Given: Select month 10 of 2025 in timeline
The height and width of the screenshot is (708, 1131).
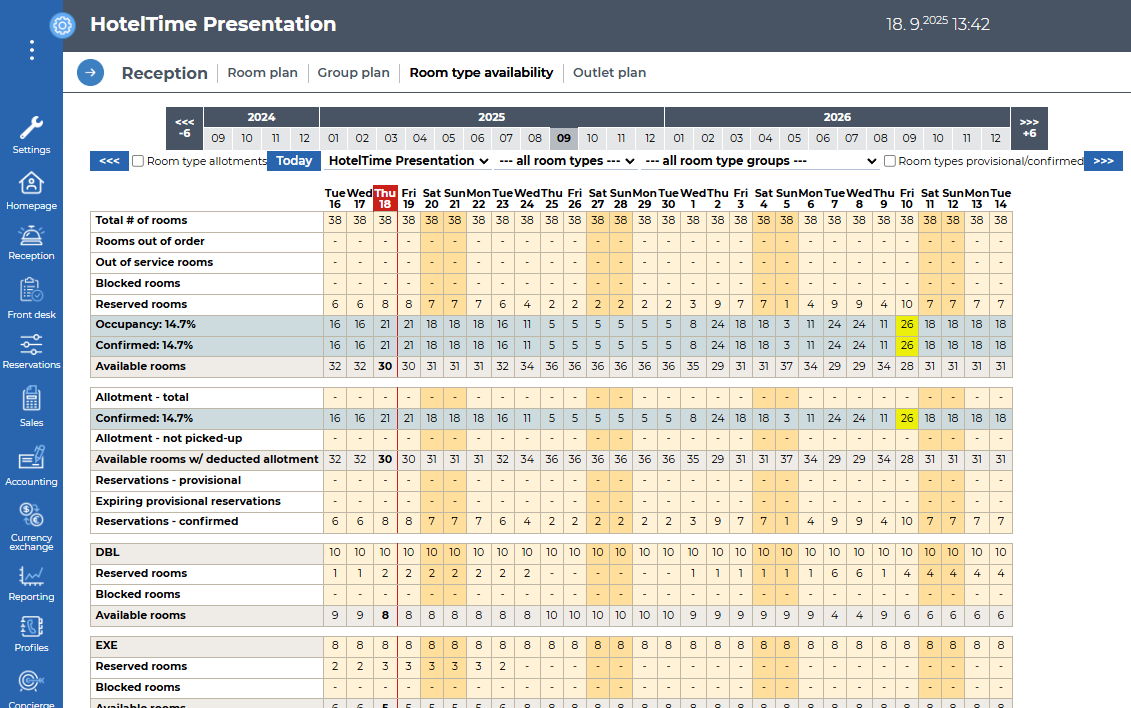Looking at the screenshot, I should pos(592,139).
